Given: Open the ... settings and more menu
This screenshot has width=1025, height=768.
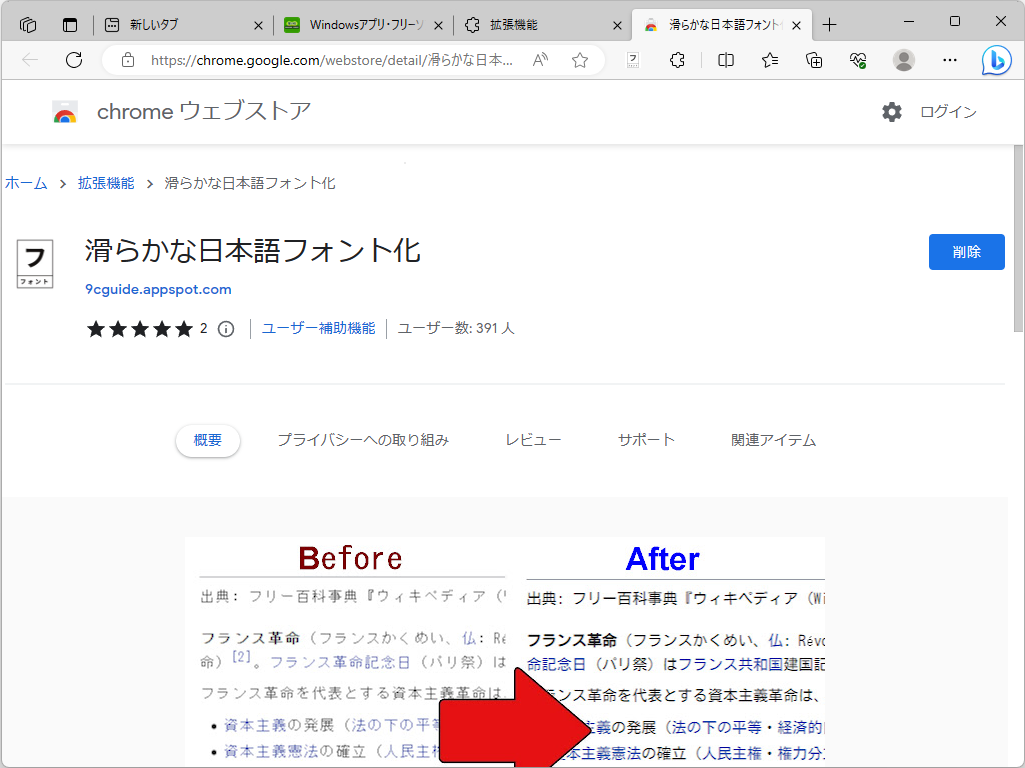Looking at the screenshot, I should click(948, 60).
